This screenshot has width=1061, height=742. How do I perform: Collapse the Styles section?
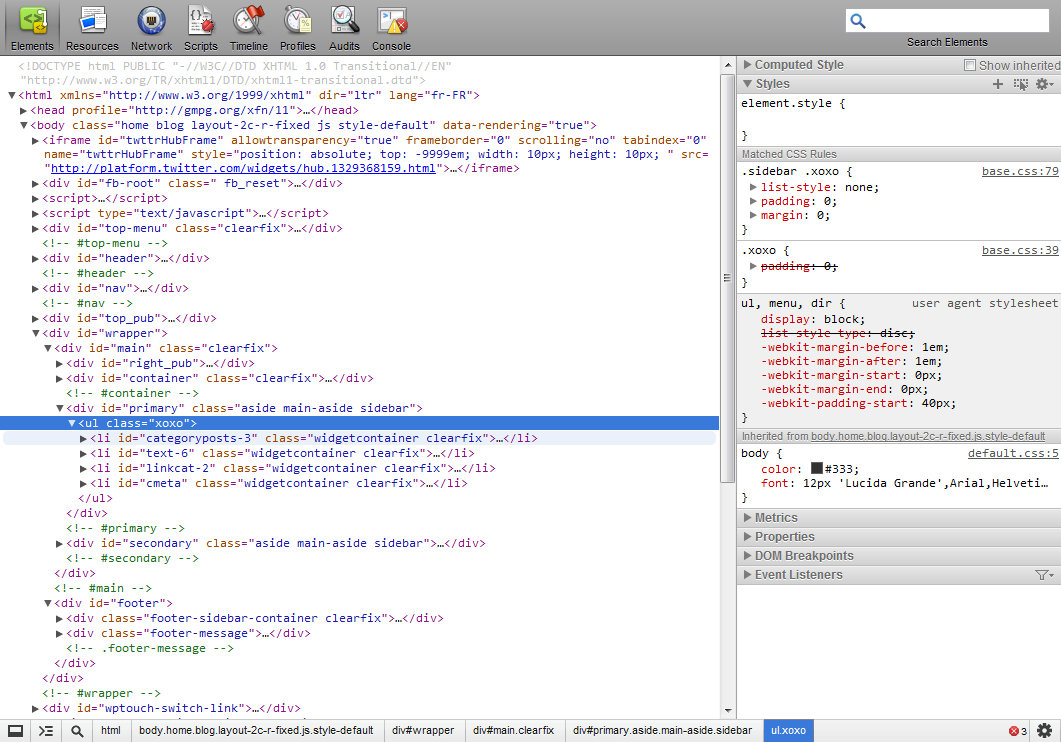(747, 84)
